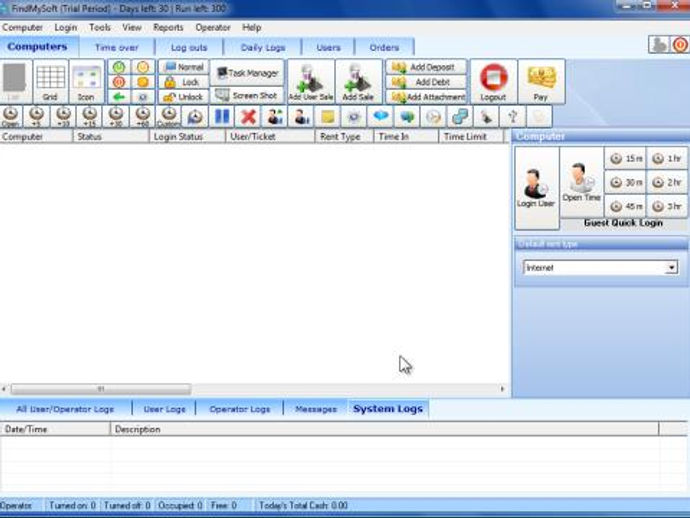
Task: Open All User/Operator Logs tab
Action: point(65,409)
